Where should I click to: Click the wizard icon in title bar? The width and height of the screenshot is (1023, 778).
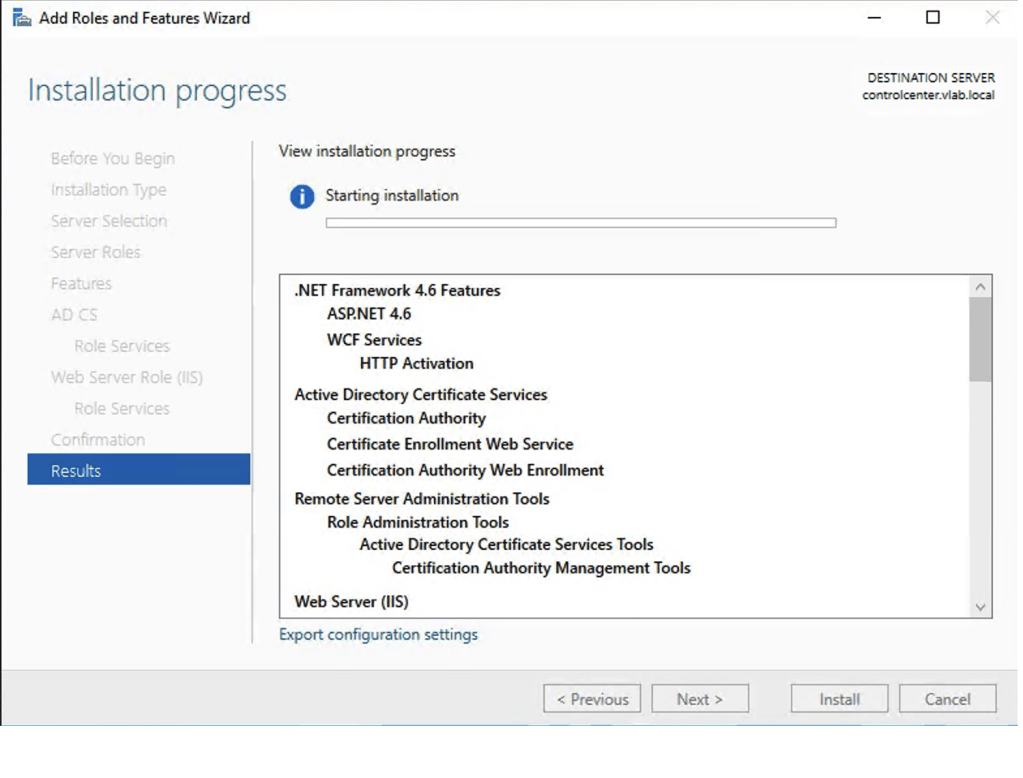point(21,18)
